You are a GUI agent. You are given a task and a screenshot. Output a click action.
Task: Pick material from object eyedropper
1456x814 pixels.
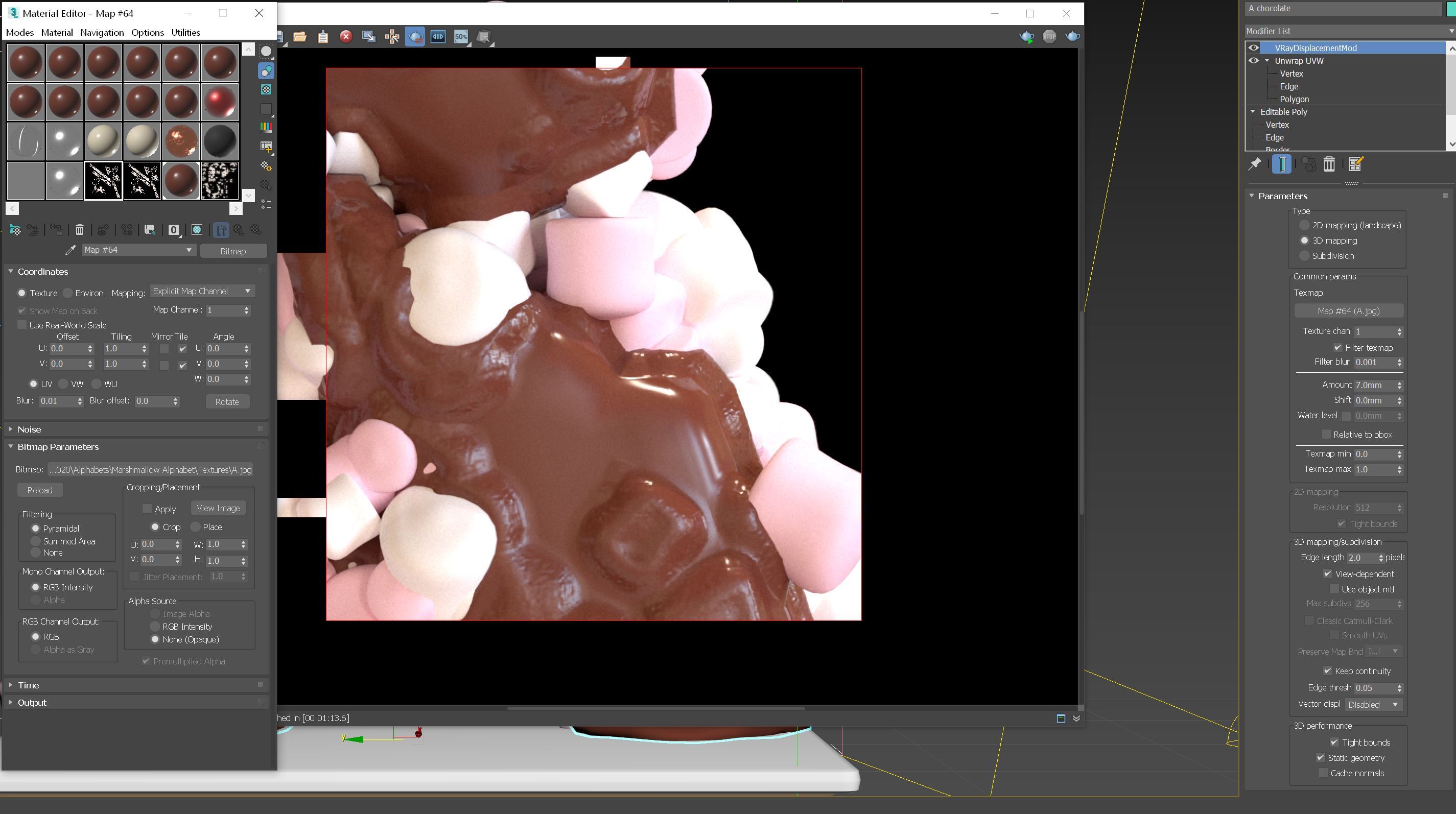[70, 250]
